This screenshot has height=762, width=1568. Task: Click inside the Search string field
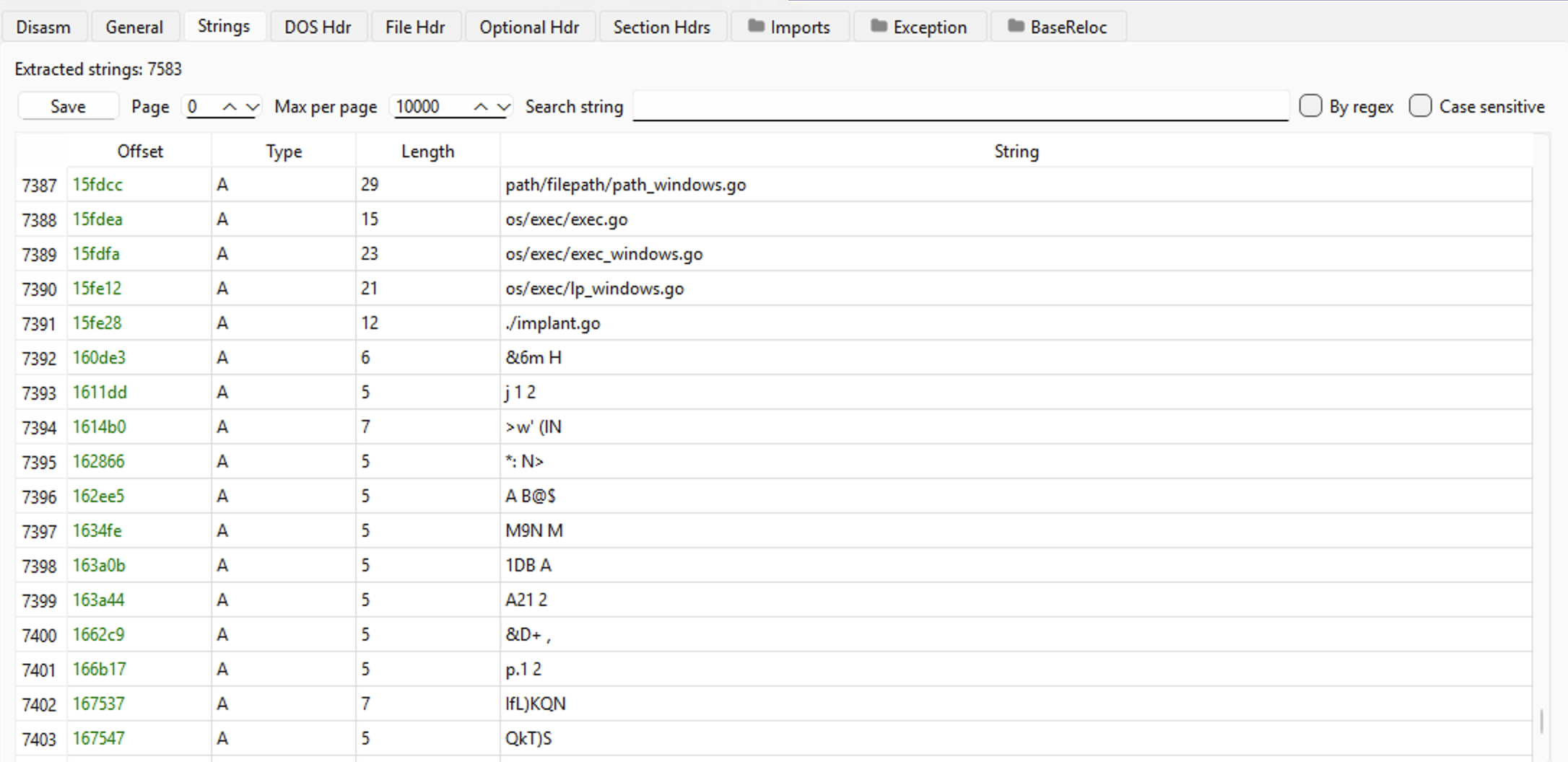point(960,106)
